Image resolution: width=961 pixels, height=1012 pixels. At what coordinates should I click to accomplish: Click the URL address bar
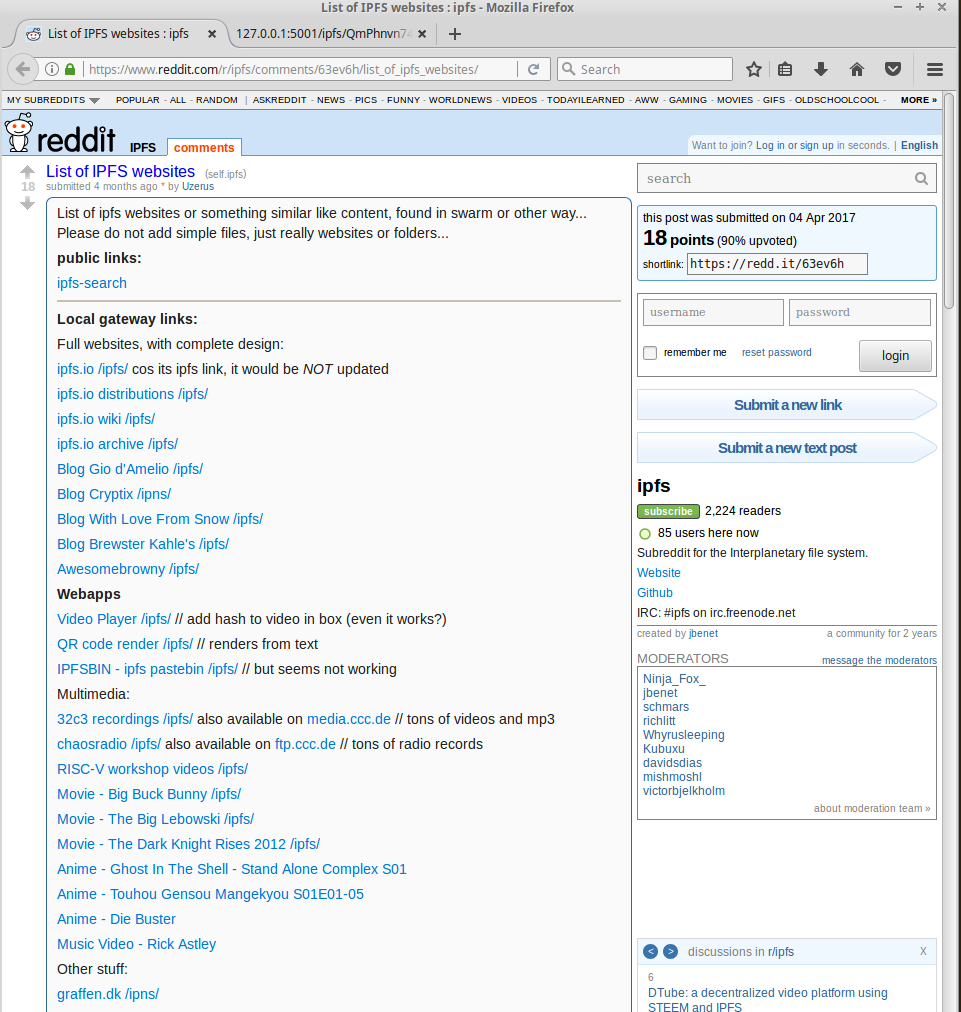click(300, 69)
